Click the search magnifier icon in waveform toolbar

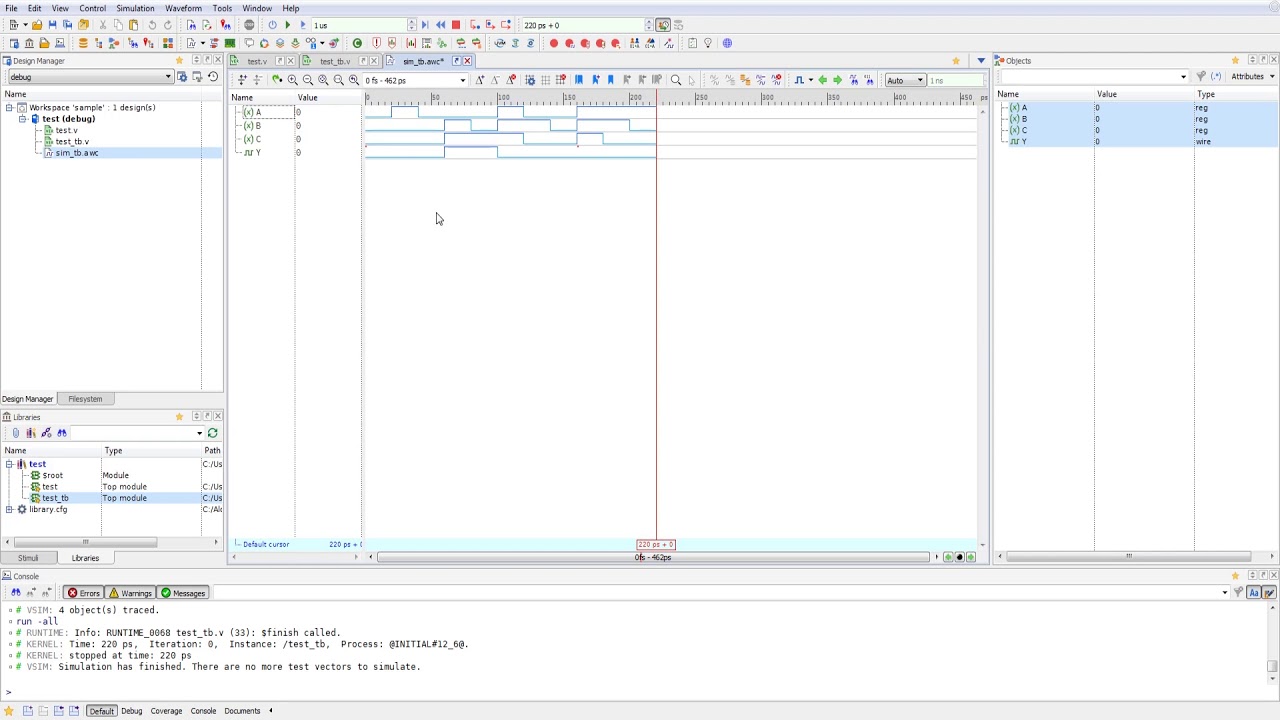click(x=676, y=80)
